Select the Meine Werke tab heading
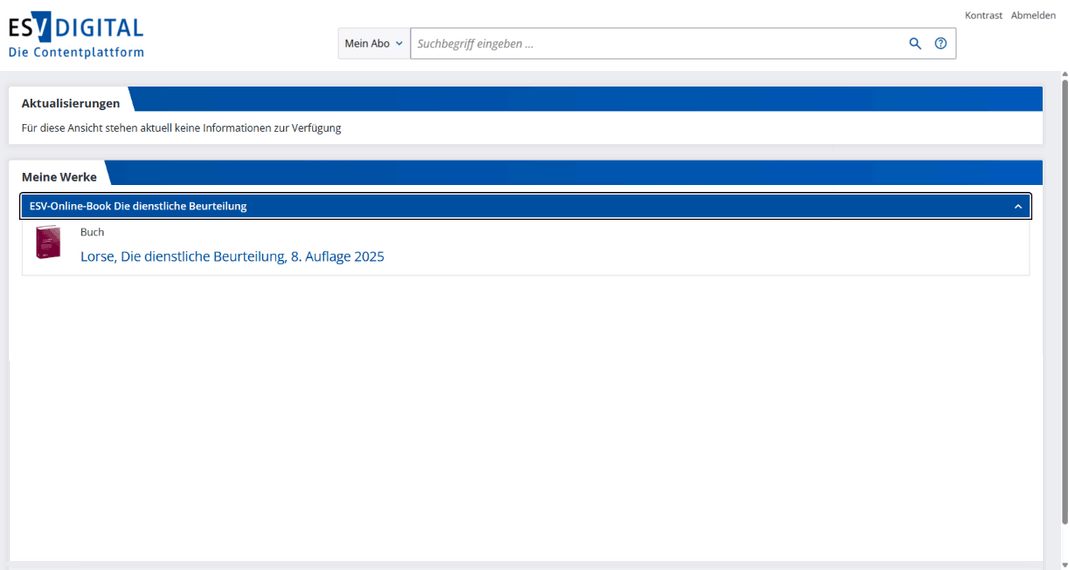This screenshot has height=570, width=1070. pos(59,177)
